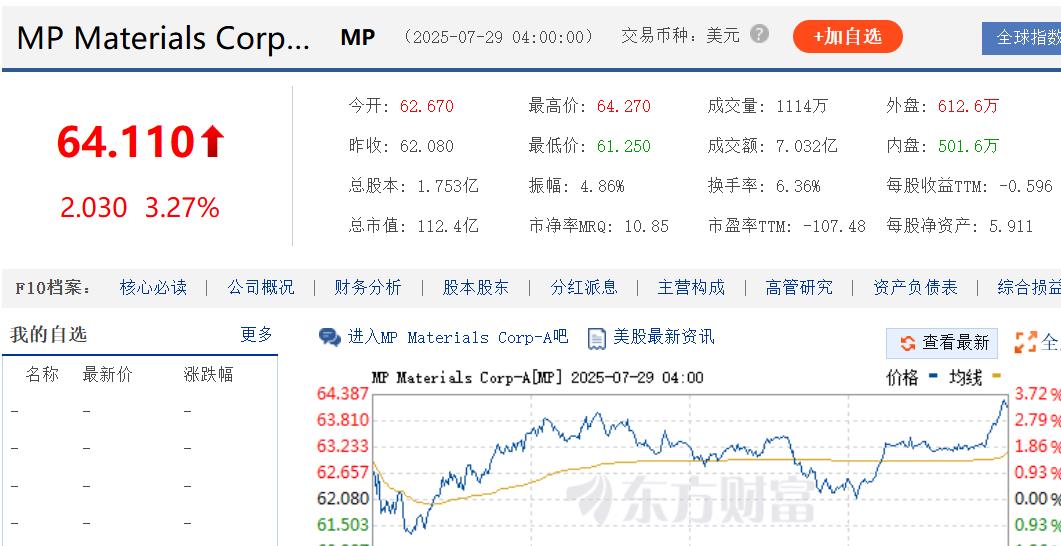Click the y-axis label 62.080
Image resolution: width=1061 pixels, height=546 pixels.
click(x=342, y=499)
